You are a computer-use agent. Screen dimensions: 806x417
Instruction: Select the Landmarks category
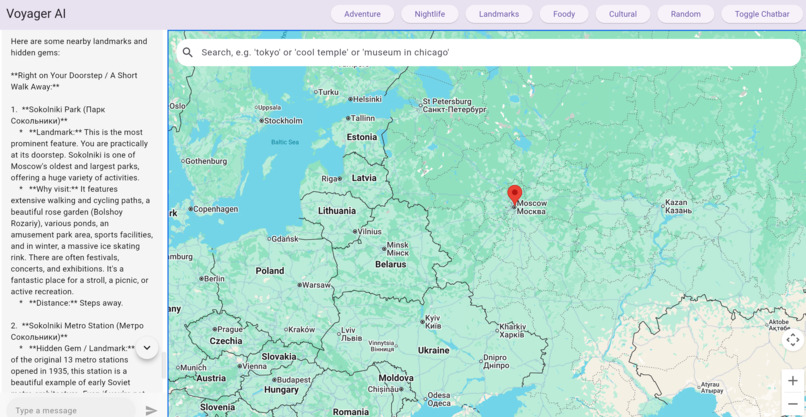coord(499,14)
